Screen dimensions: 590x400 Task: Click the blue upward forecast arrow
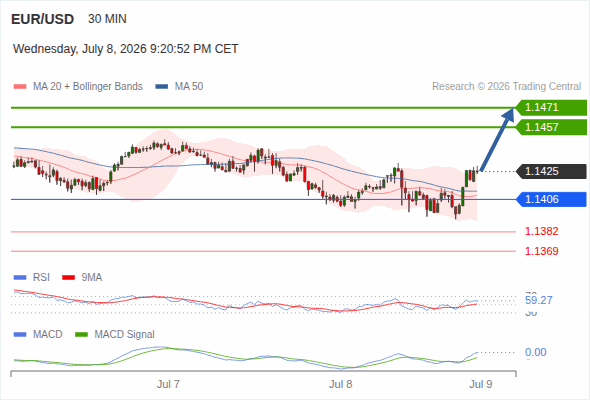click(x=497, y=140)
